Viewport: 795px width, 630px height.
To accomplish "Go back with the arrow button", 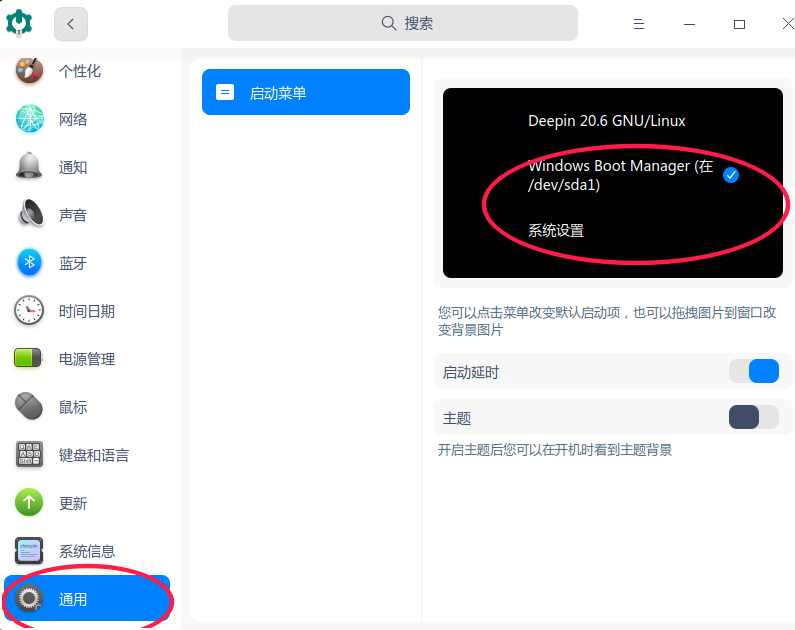I will pyautogui.click(x=70, y=24).
